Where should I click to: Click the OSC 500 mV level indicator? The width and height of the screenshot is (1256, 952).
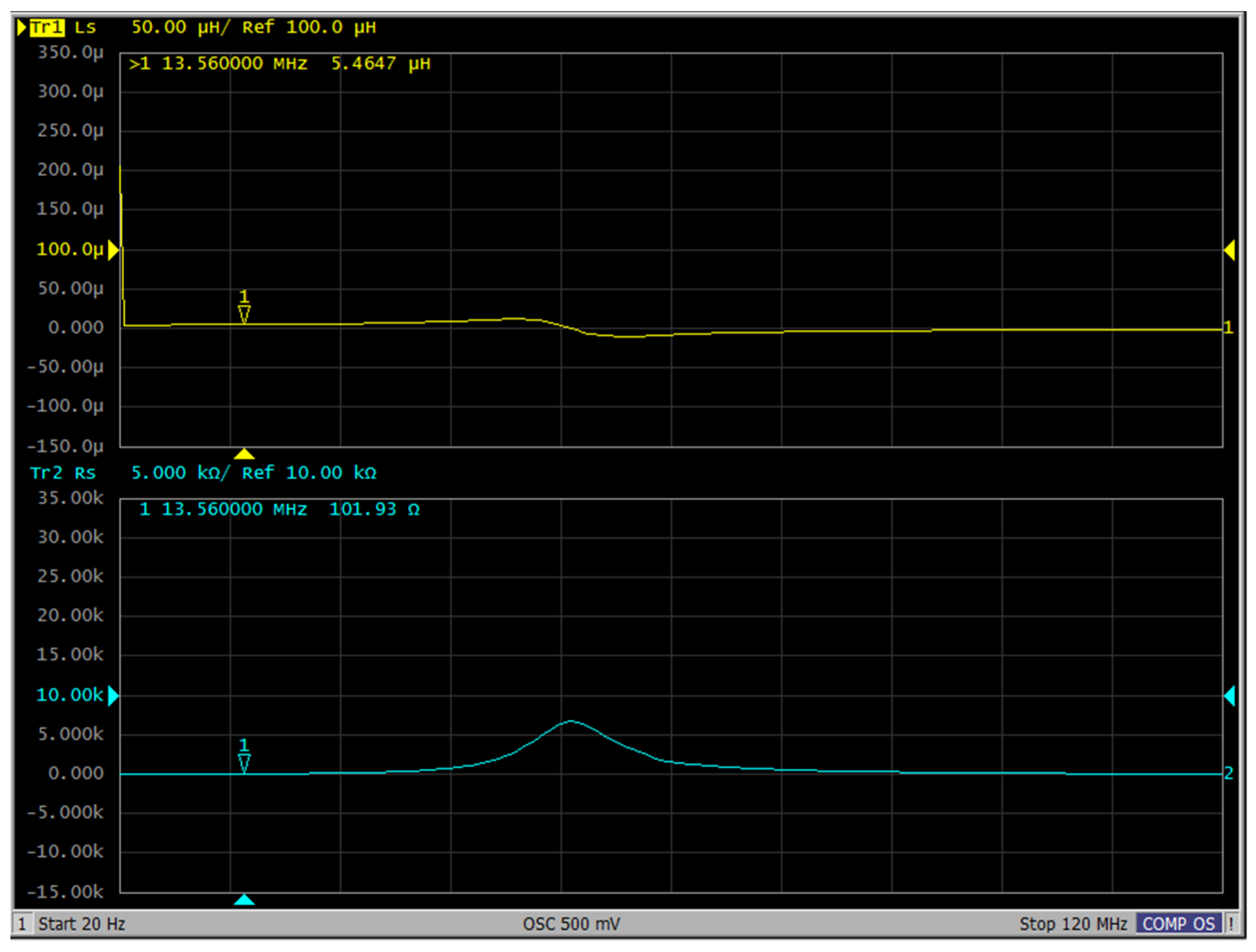click(571, 924)
